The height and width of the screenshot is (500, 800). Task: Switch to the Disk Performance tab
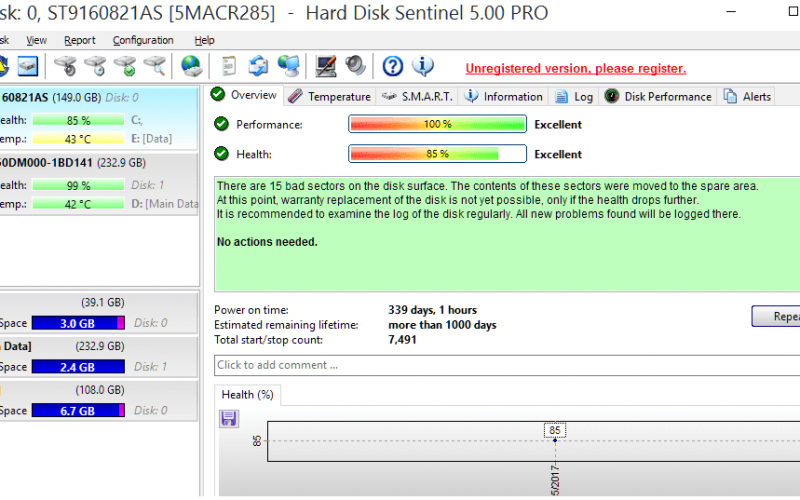click(x=658, y=96)
